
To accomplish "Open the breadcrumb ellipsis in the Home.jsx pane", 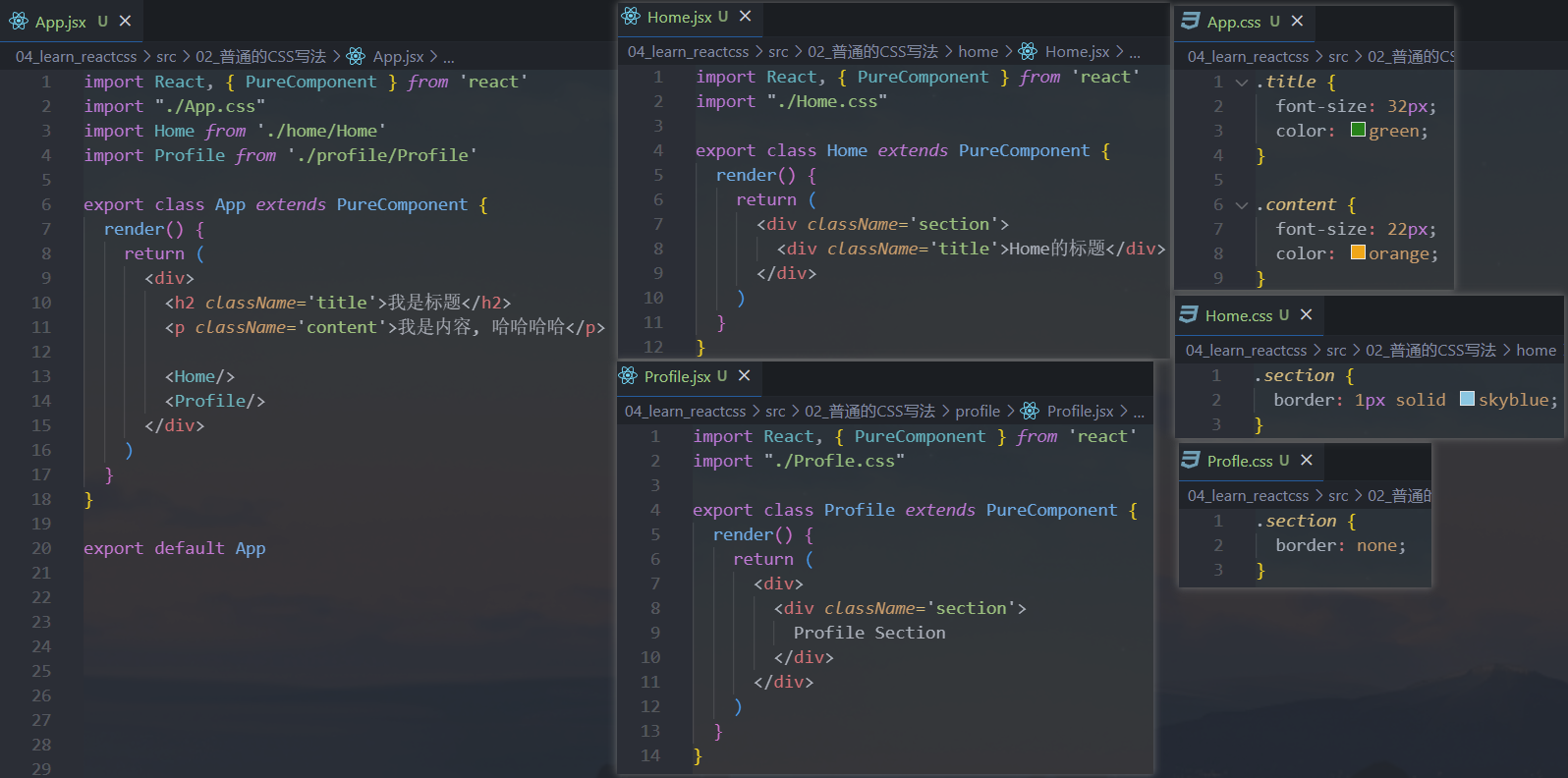I will (1135, 52).
